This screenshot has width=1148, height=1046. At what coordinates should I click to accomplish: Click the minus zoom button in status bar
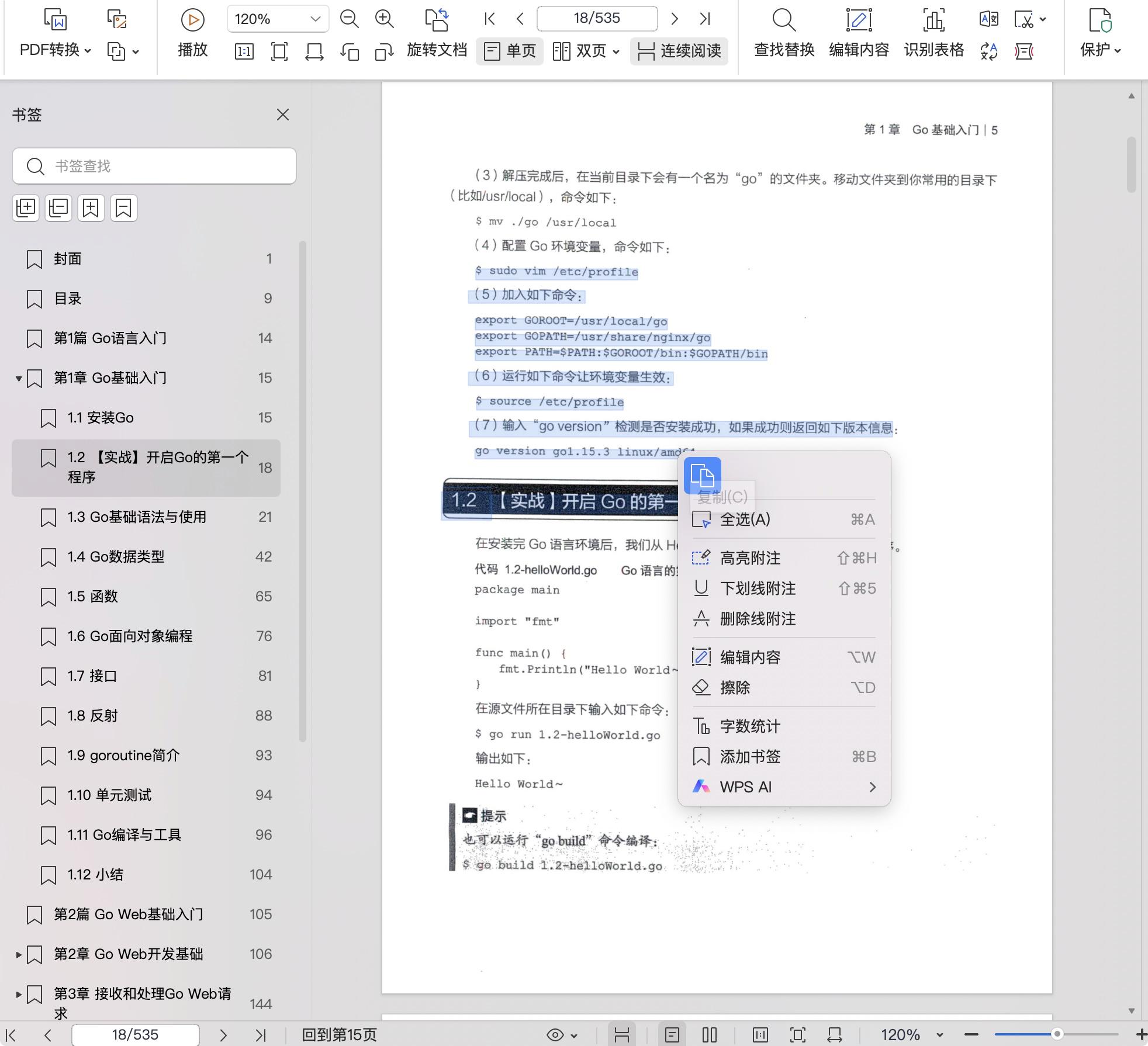pyautogui.click(x=971, y=1035)
